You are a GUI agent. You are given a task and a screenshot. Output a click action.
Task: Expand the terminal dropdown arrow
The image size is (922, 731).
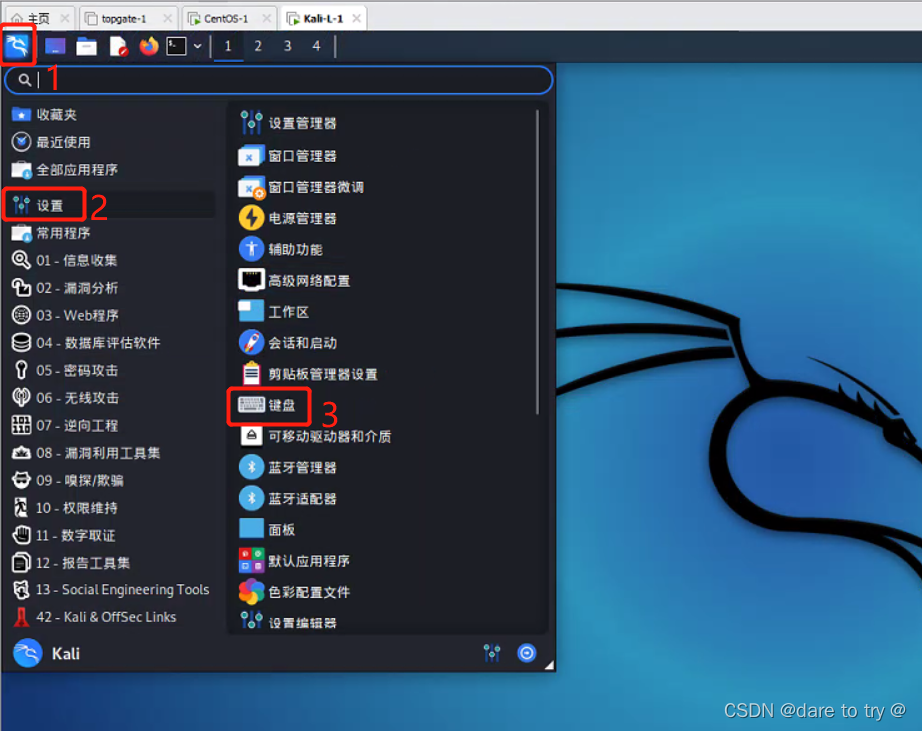click(198, 46)
